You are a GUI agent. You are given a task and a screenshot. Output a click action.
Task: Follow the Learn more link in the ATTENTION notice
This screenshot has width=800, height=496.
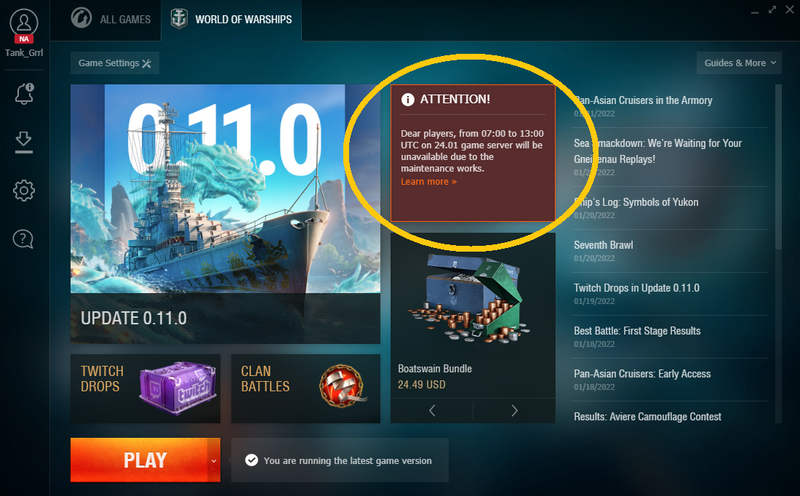pyautogui.click(x=429, y=182)
